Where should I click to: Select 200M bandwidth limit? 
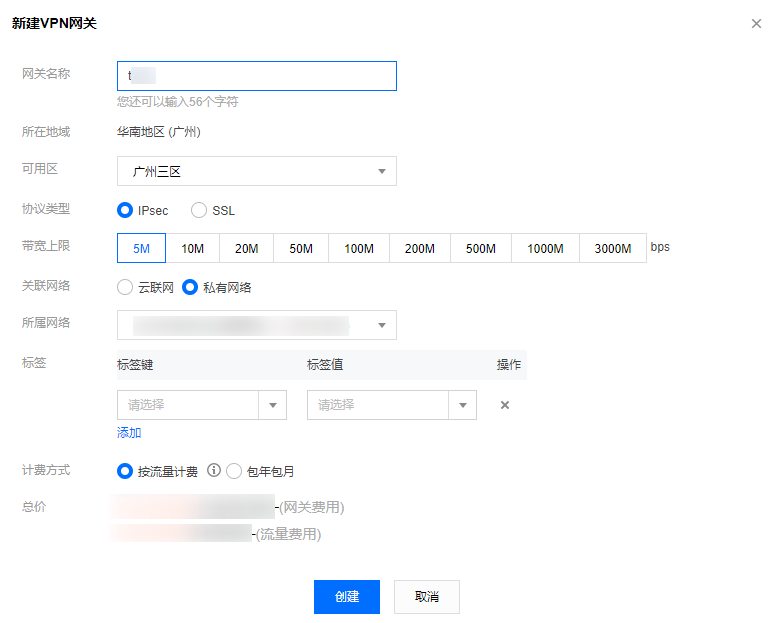click(420, 248)
